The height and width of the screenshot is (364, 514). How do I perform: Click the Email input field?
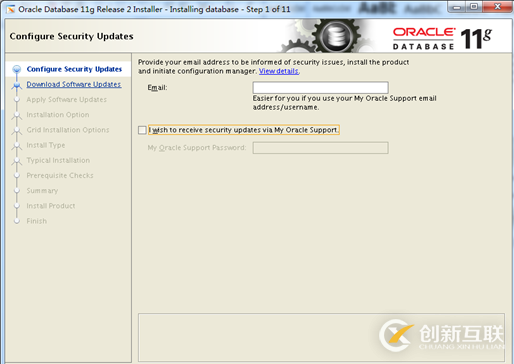pyautogui.click(x=320, y=88)
